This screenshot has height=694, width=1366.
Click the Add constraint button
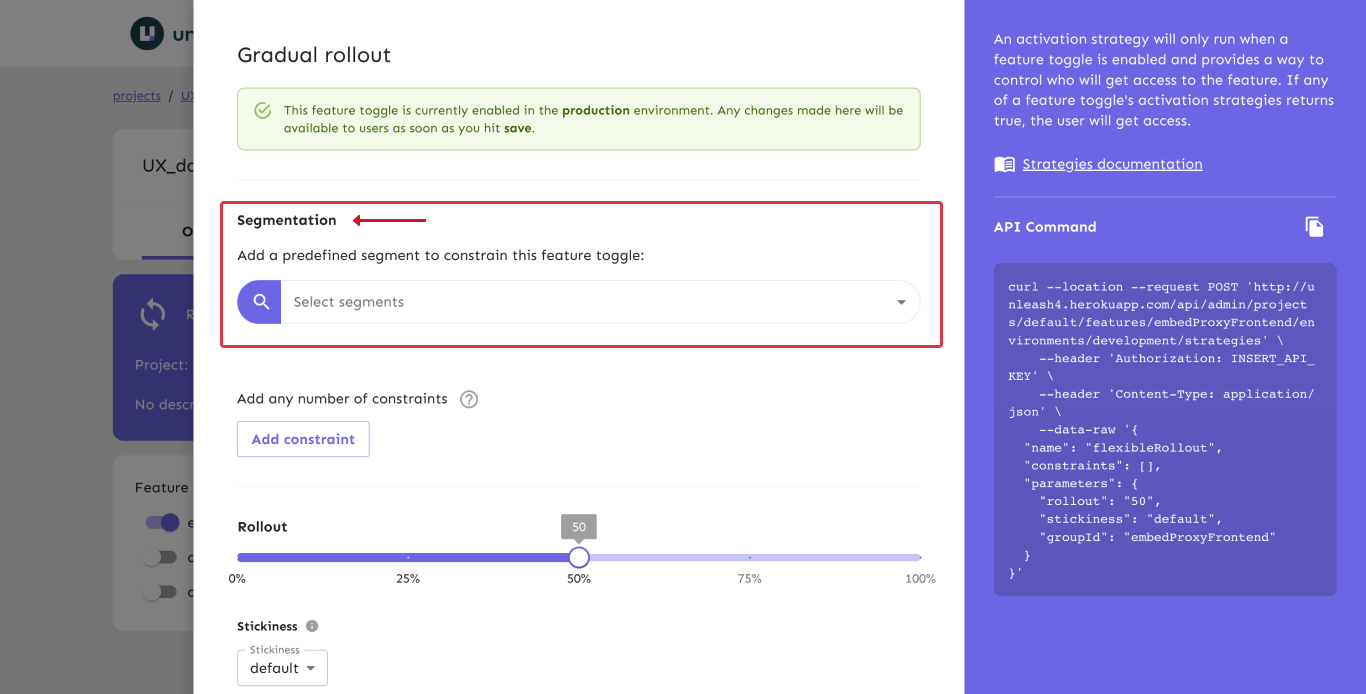point(303,439)
